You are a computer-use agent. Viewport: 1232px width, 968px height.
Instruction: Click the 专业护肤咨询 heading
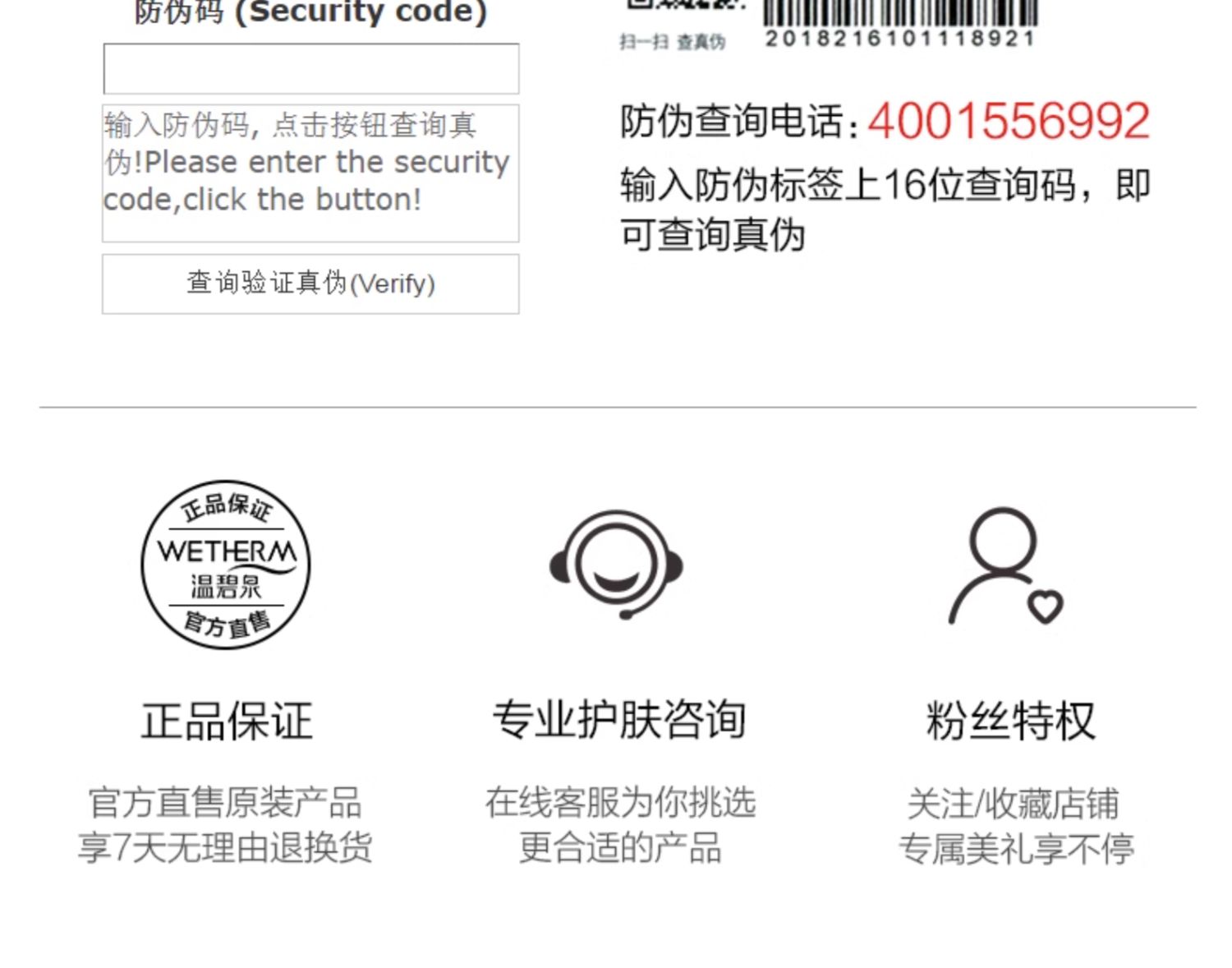pos(619,720)
